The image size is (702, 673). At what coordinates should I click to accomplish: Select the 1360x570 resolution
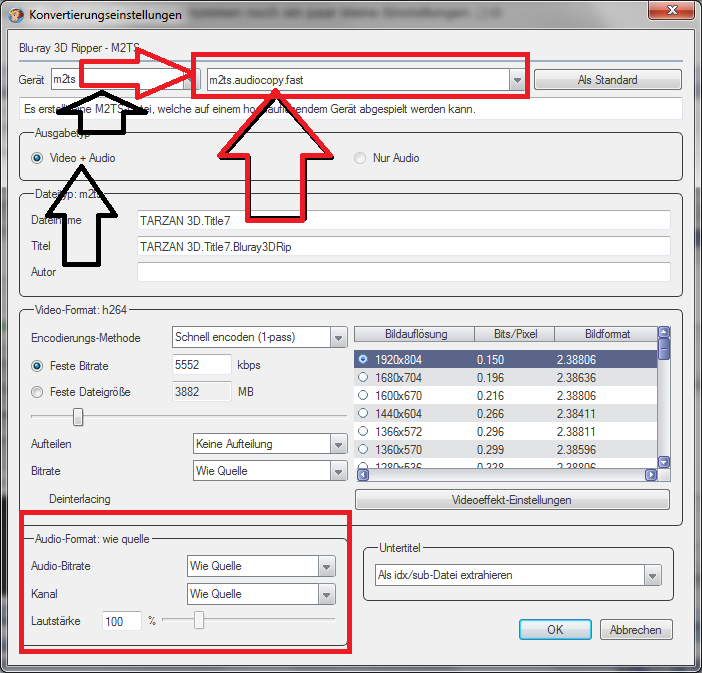click(x=363, y=449)
